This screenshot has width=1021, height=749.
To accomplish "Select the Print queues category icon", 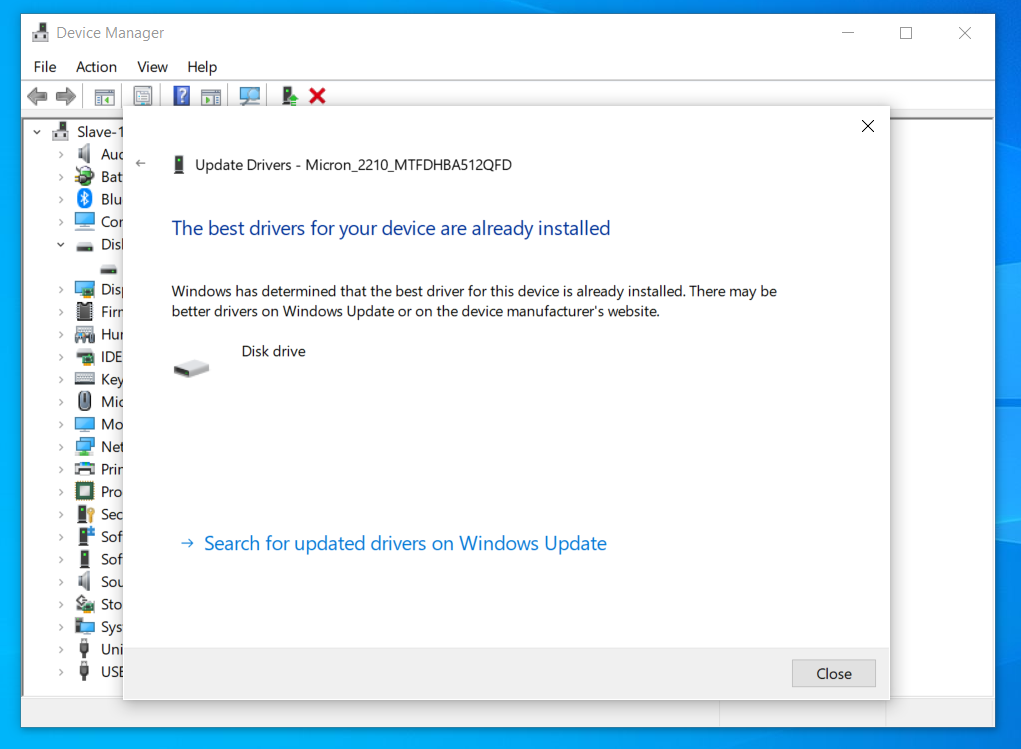I will 85,468.
